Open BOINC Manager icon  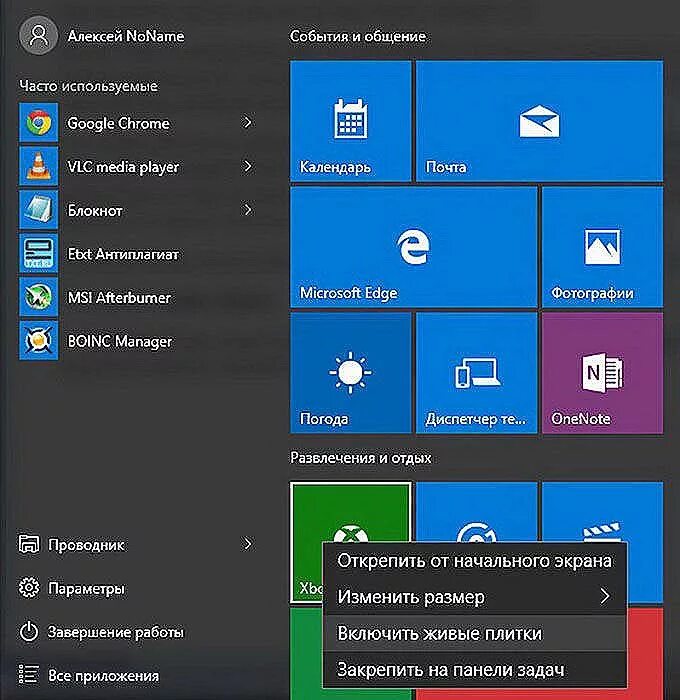pos(38,340)
